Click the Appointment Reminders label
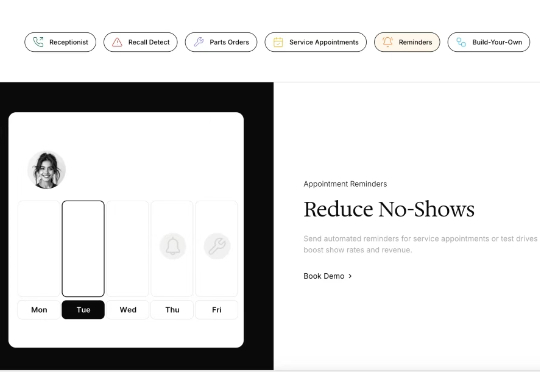540x372 pixels. [345, 184]
